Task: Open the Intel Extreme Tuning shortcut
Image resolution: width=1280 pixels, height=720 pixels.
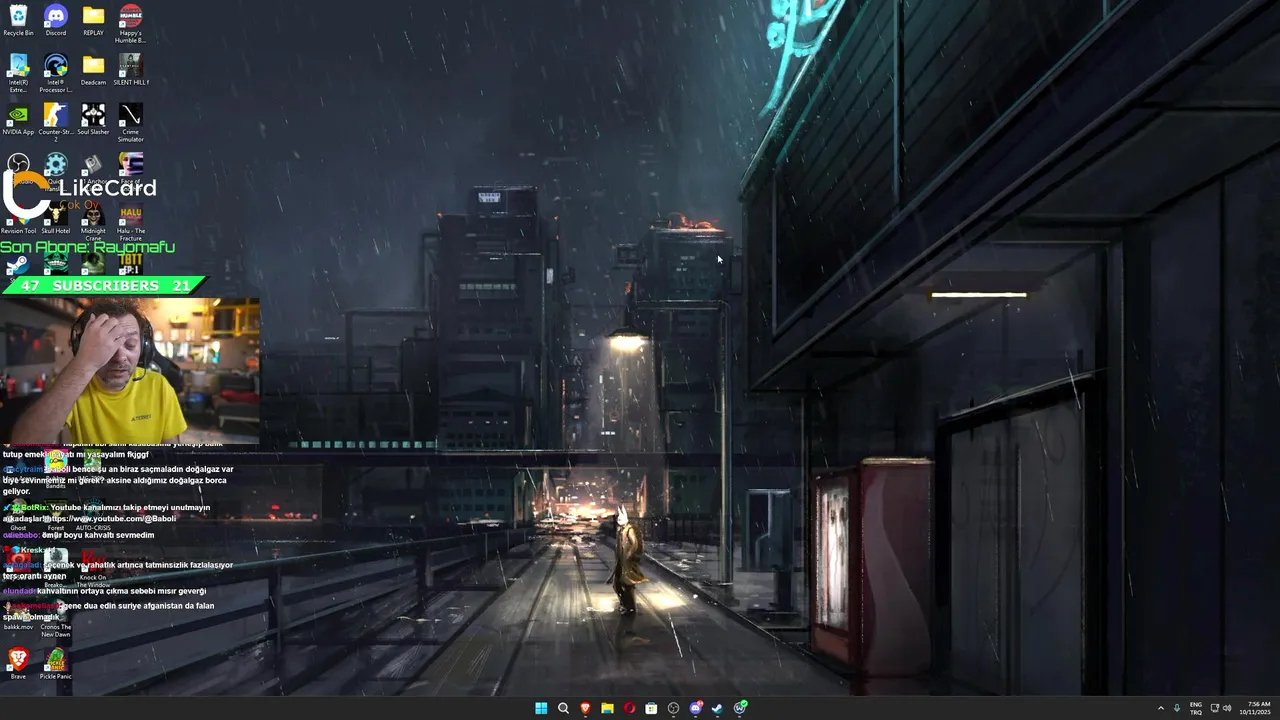Action: point(18,73)
